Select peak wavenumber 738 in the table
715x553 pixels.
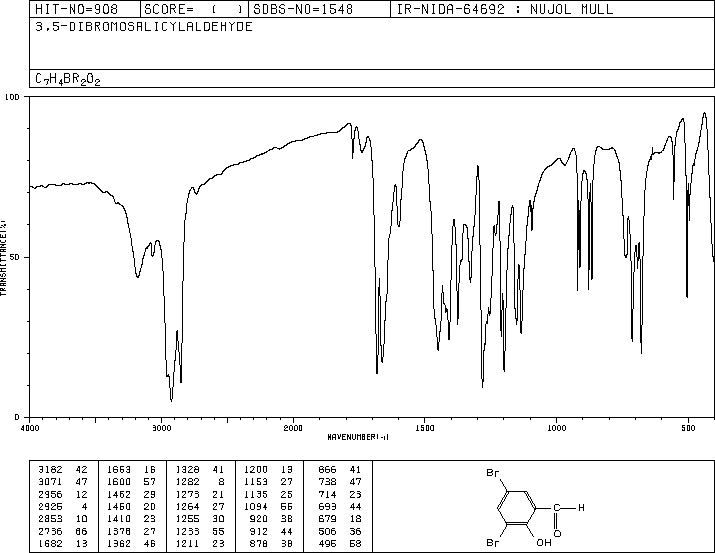(327, 482)
